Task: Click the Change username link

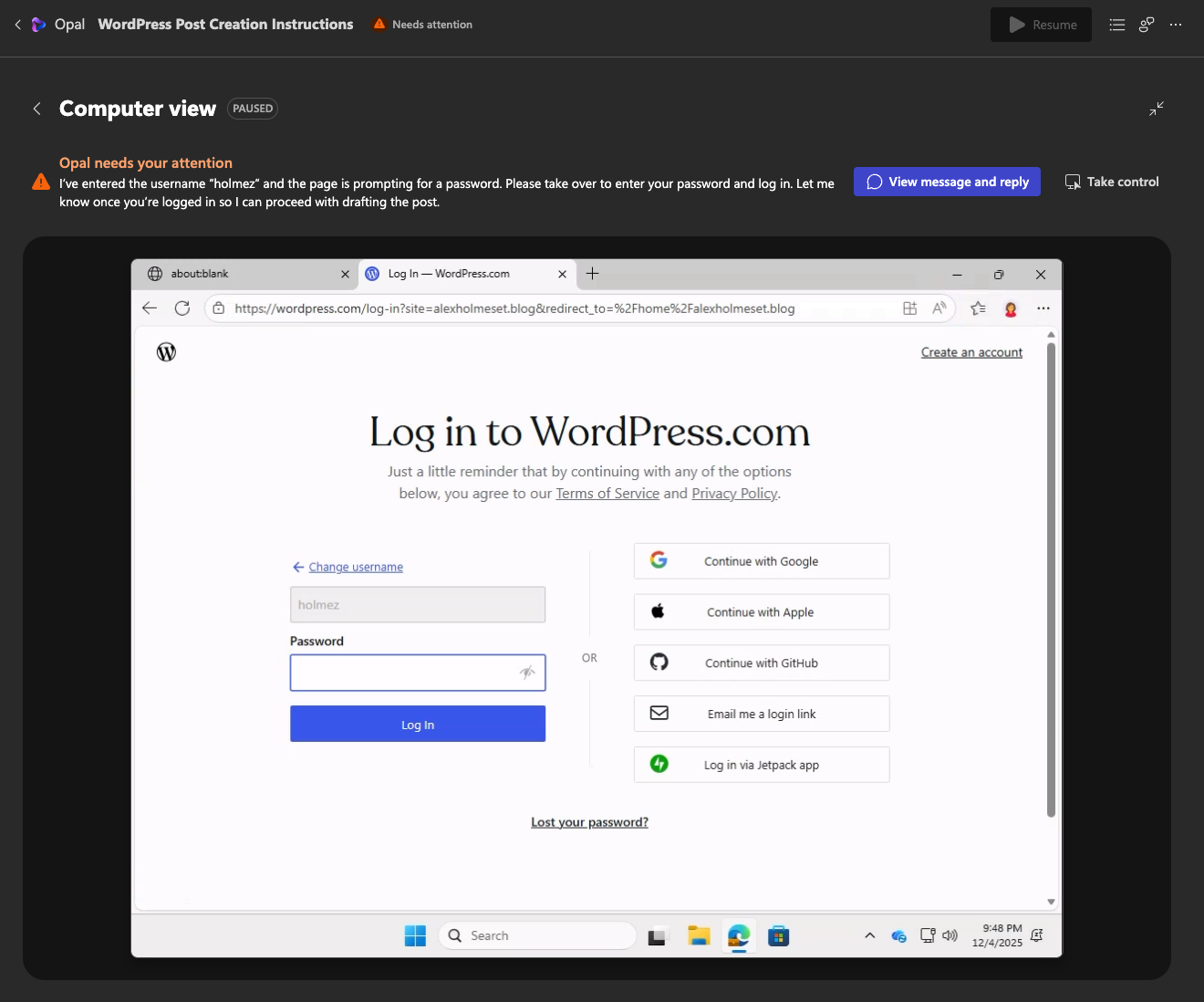Action: point(355,567)
